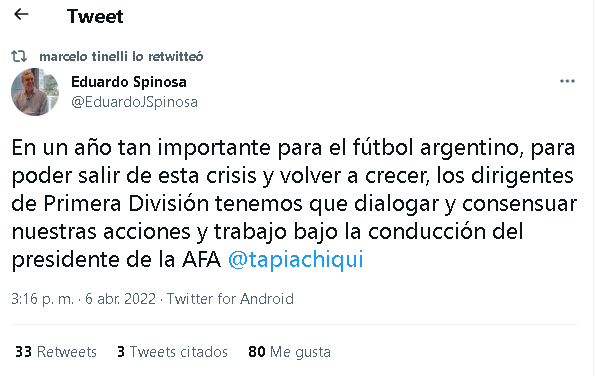Open the @EduardoJSpinosa handle
The height and width of the screenshot is (376, 595).
coord(134,102)
